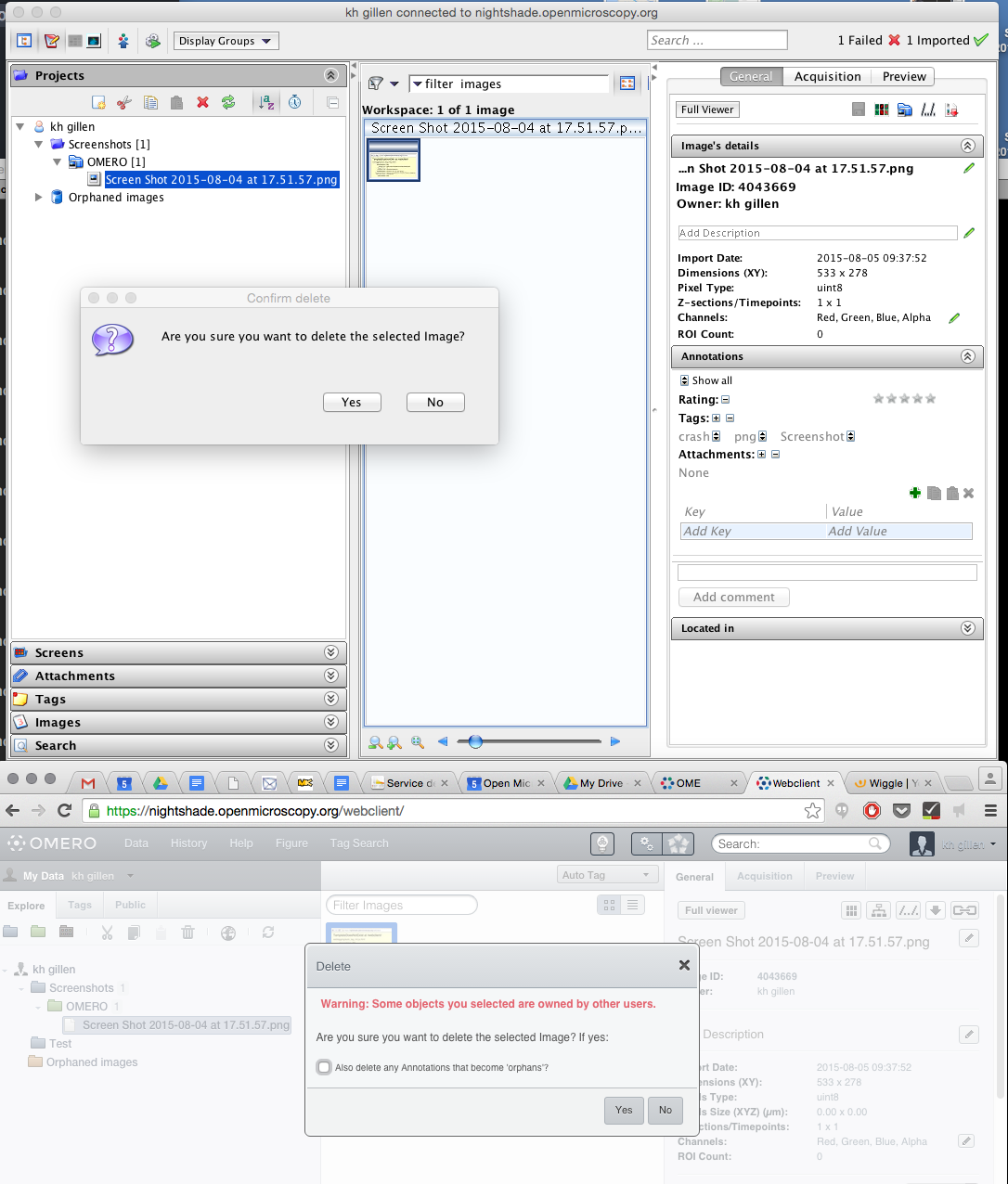Viewport: 1008px width, 1184px height.
Task: Click the thumbnail zoom slider handle
Action: [x=475, y=741]
